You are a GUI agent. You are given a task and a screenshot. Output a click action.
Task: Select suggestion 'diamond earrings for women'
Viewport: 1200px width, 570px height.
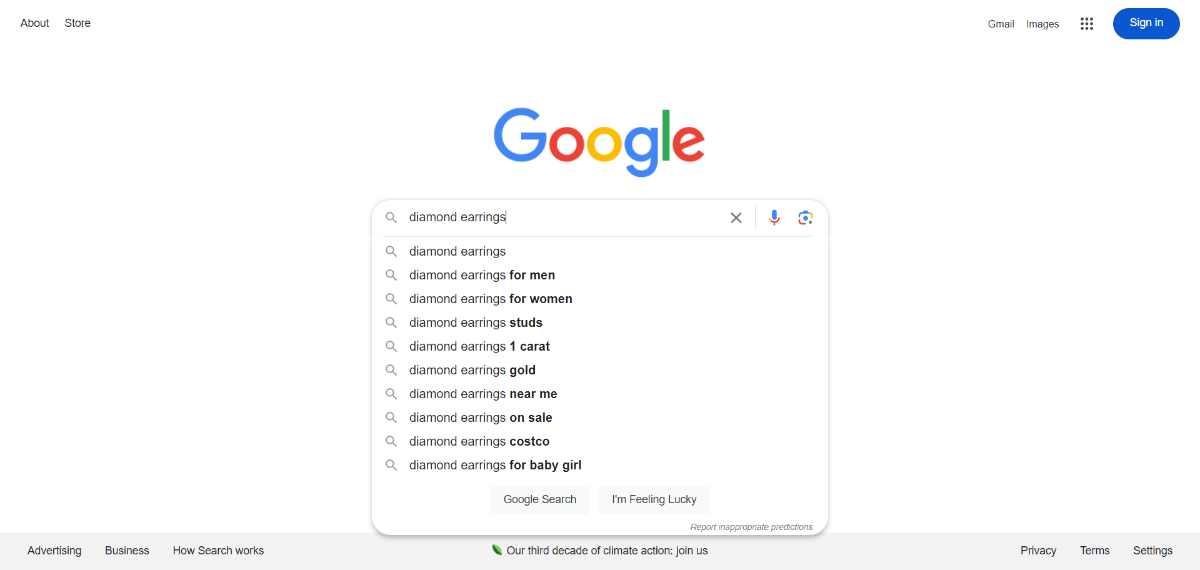pyautogui.click(x=600, y=299)
